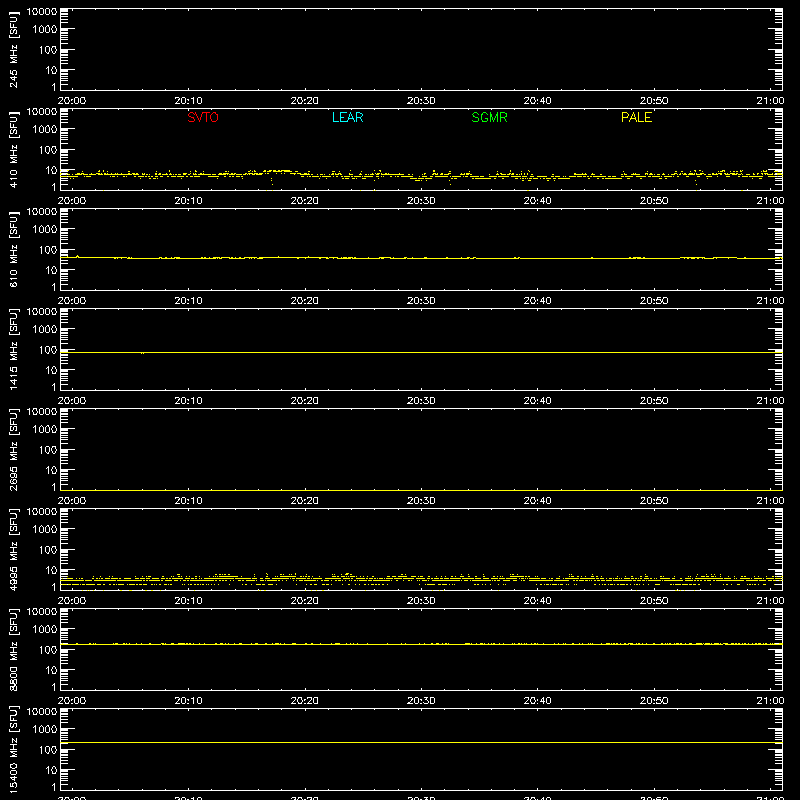
Task: Click the 100 tick value on the 610 MHz axis
Action: pos(48,250)
